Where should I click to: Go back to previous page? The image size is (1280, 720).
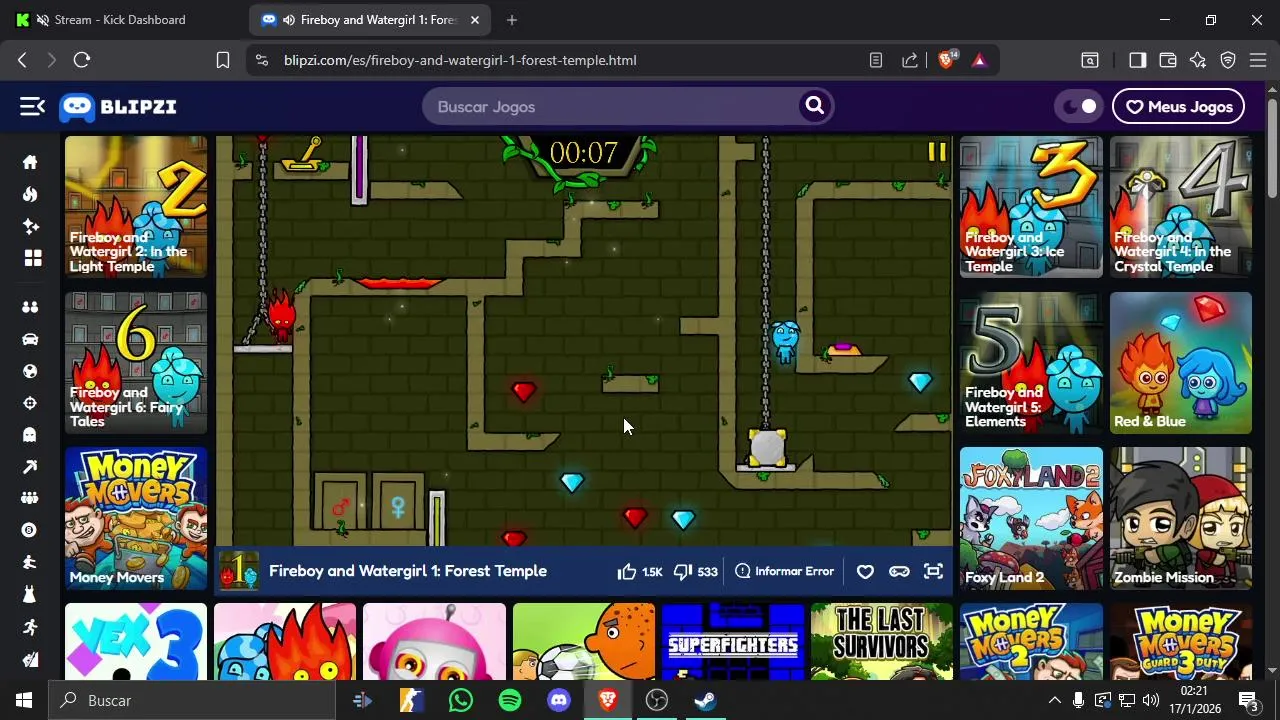pos(22,60)
